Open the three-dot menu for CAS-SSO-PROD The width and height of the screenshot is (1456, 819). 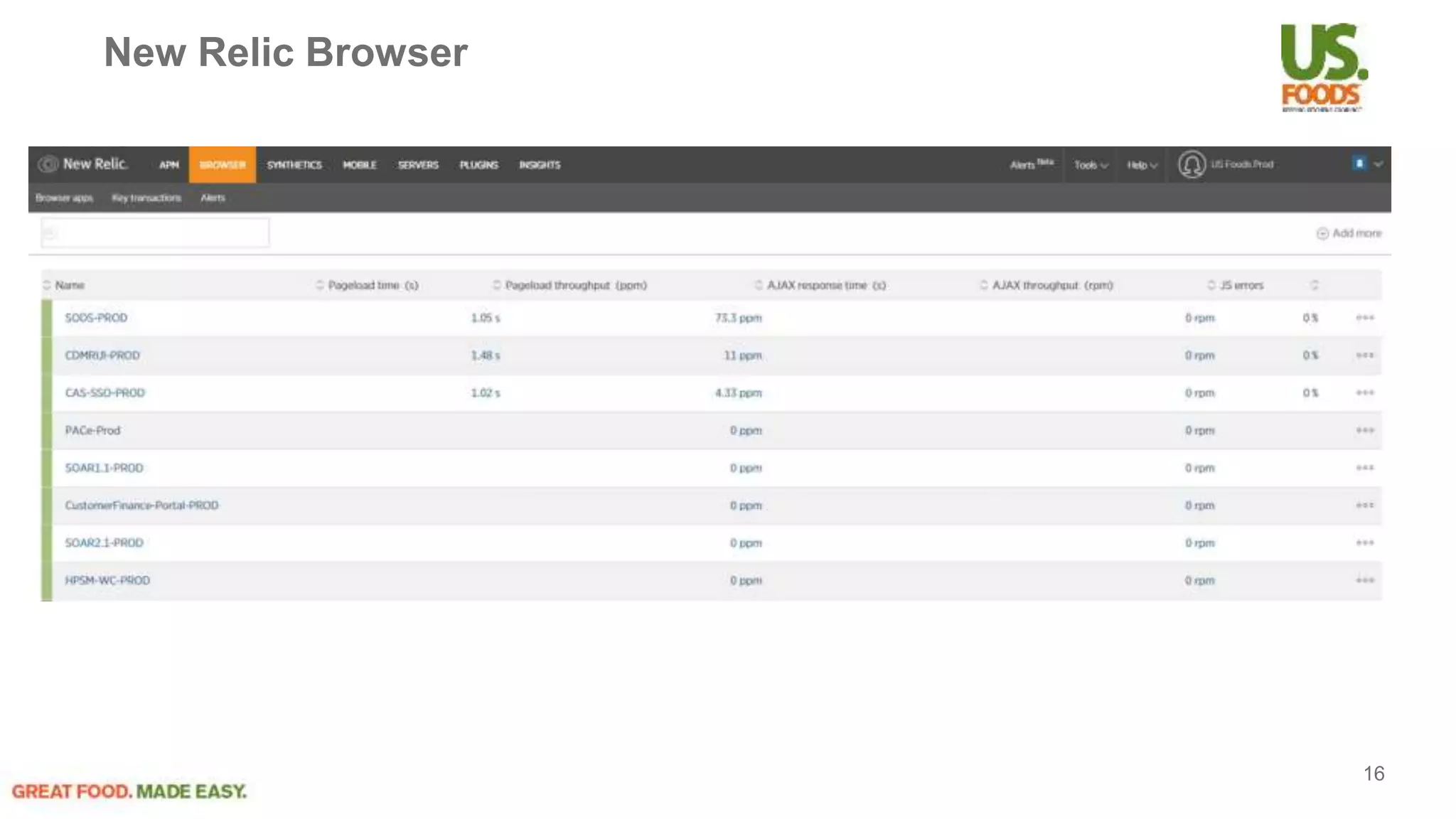[x=1364, y=392]
